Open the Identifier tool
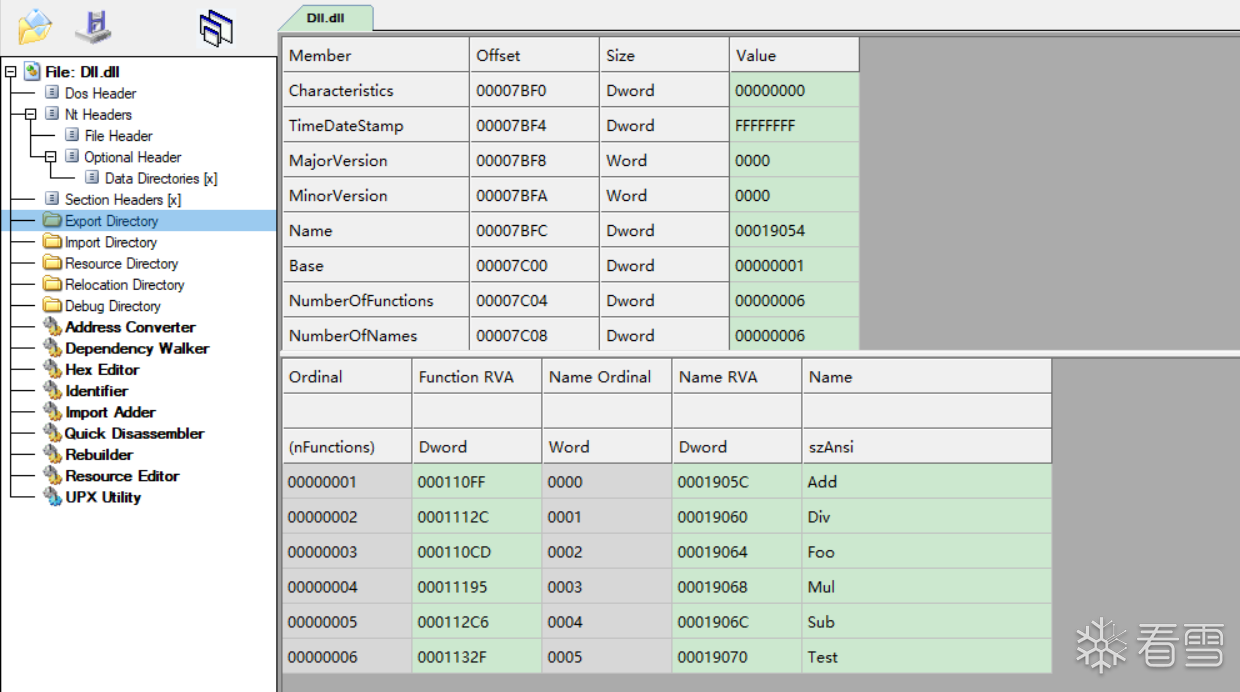Viewport: 1240px width, 692px height. click(96, 391)
